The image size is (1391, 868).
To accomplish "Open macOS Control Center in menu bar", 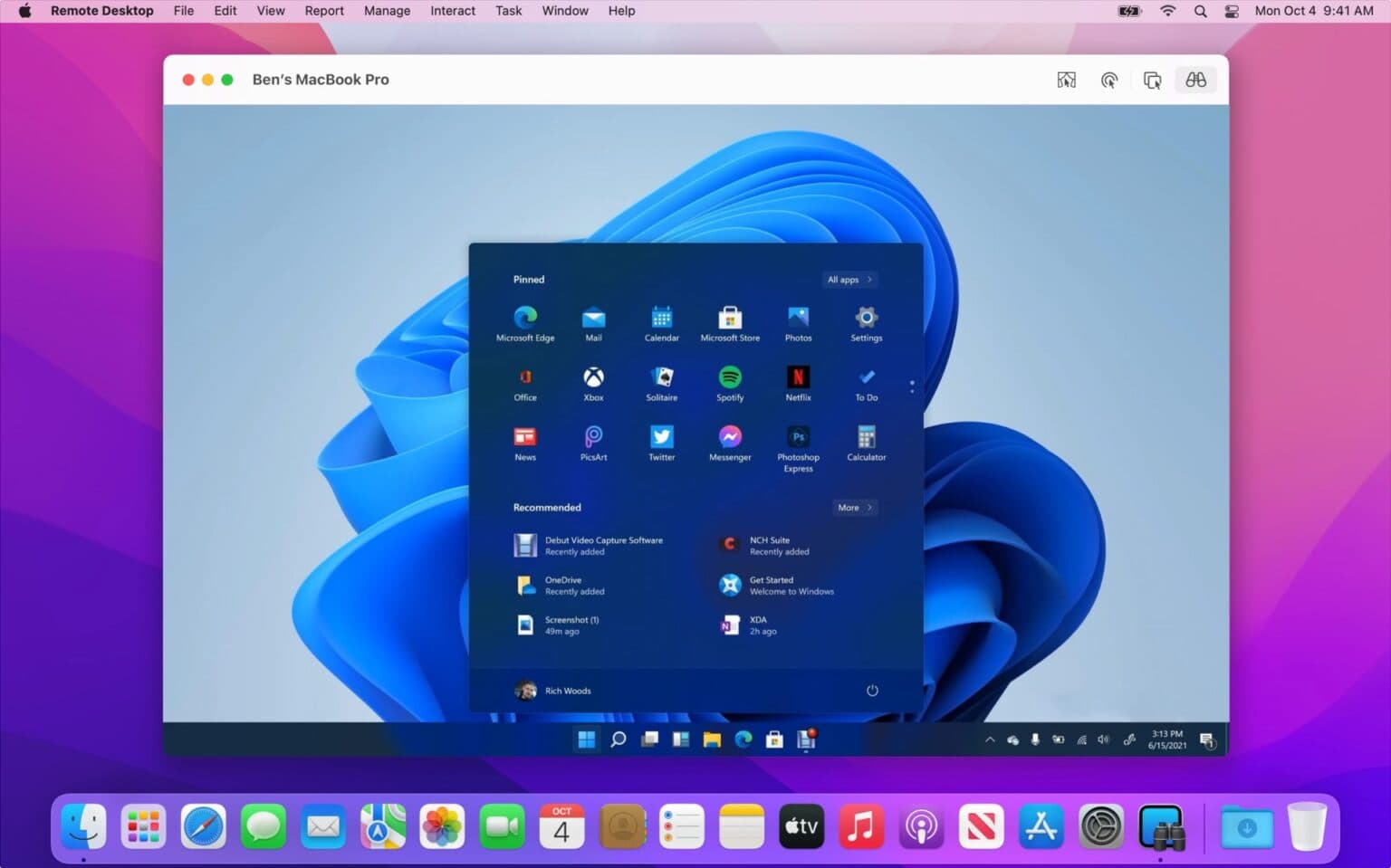I will 1232,11.
